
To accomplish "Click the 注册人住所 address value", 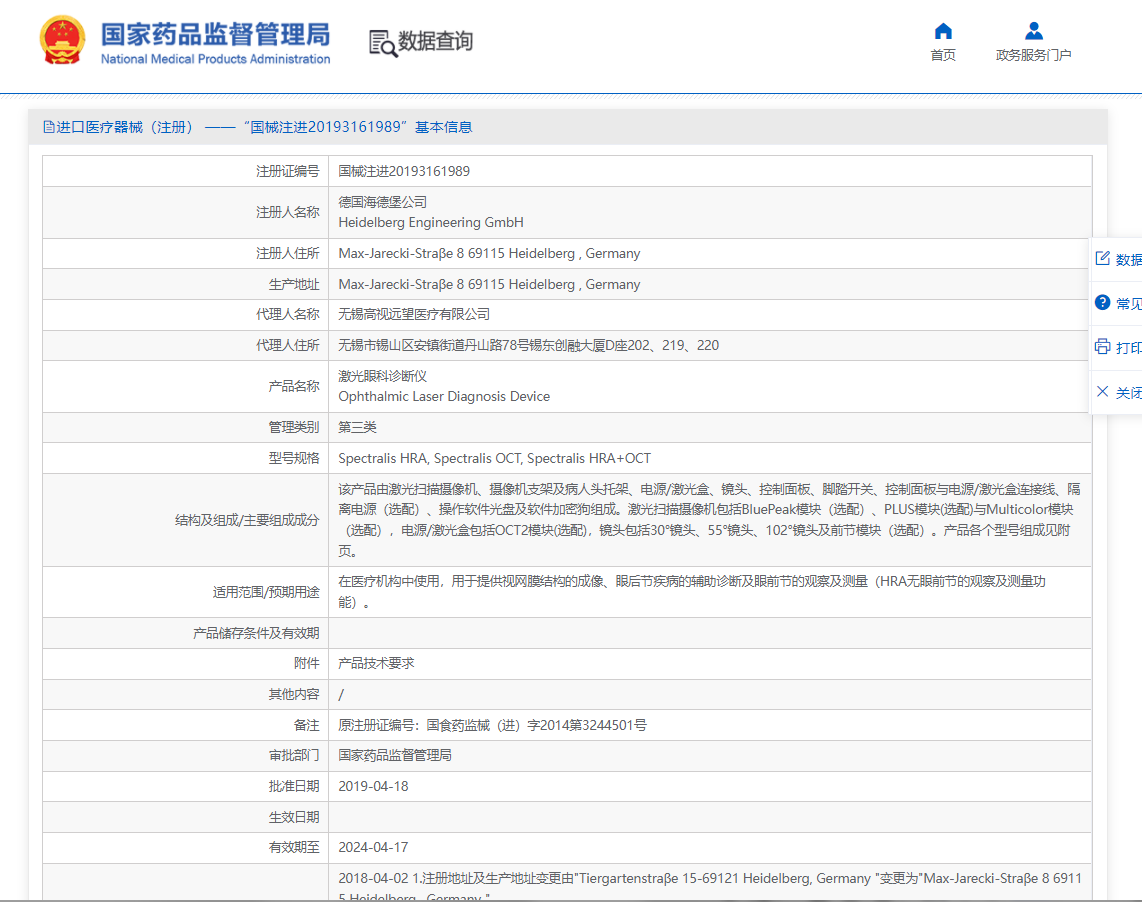I will [x=489, y=254].
